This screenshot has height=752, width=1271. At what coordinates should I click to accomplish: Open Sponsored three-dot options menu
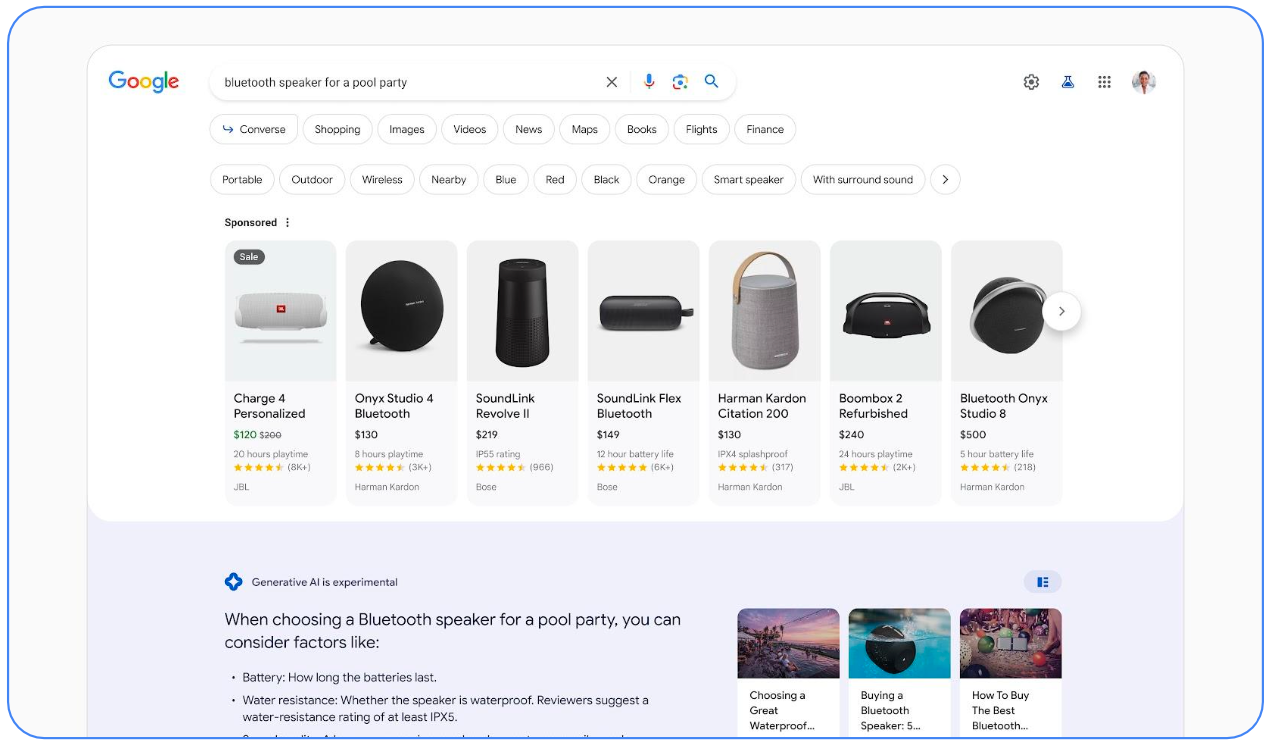(288, 223)
